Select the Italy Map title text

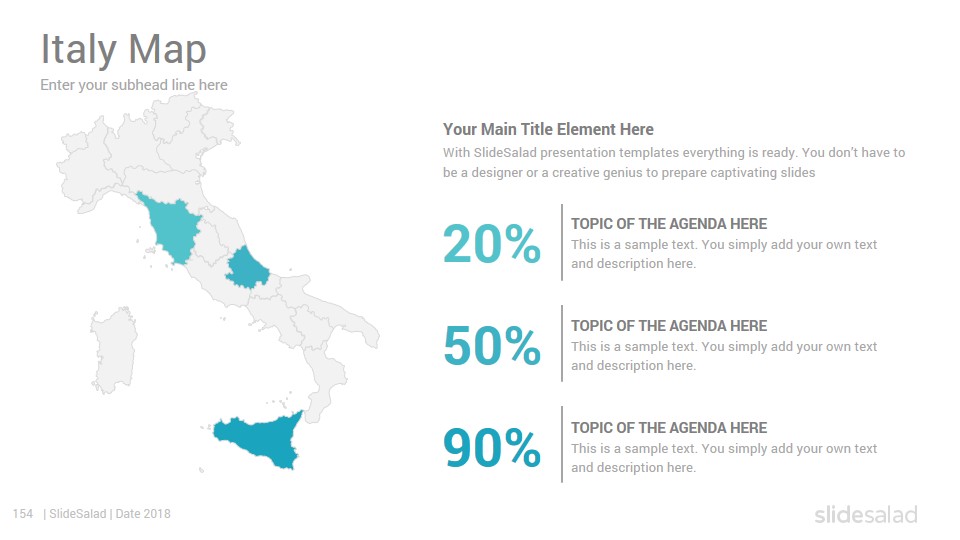123,50
